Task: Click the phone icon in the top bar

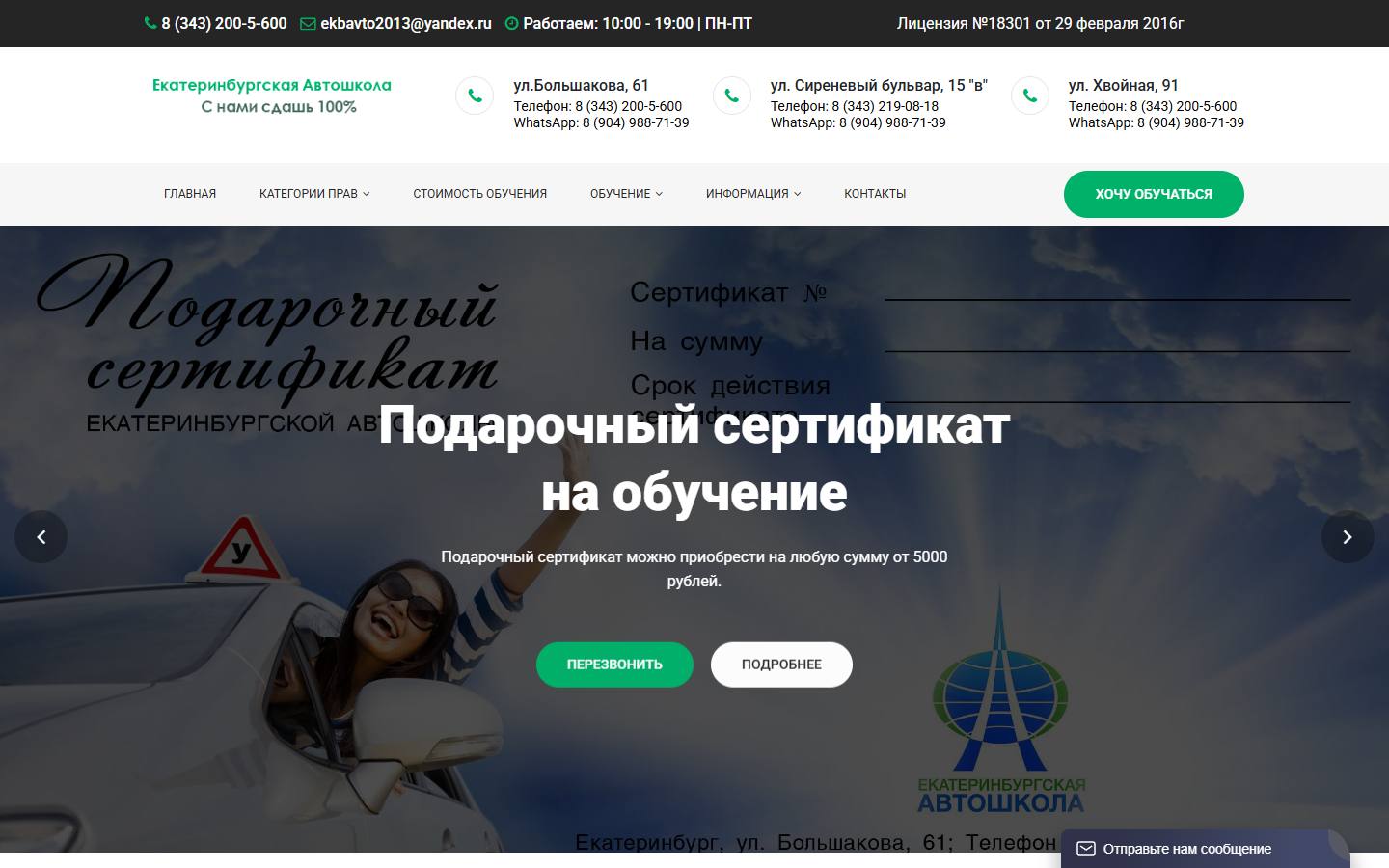Action: pos(150,23)
